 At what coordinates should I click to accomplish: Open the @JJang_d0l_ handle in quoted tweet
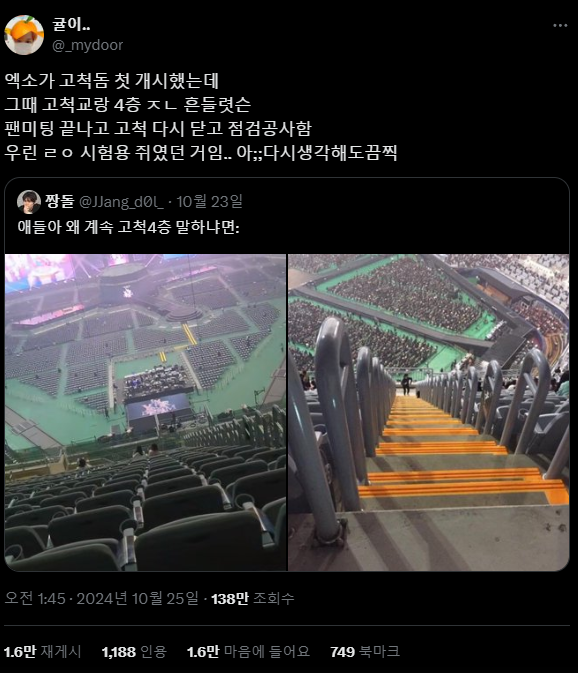pos(121,202)
